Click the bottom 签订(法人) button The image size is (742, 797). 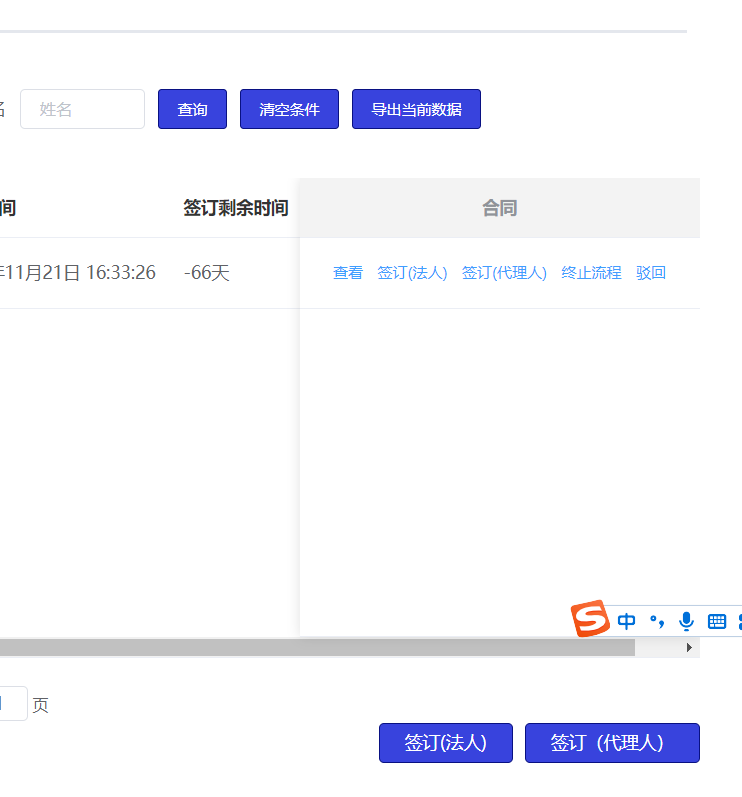[x=445, y=743]
